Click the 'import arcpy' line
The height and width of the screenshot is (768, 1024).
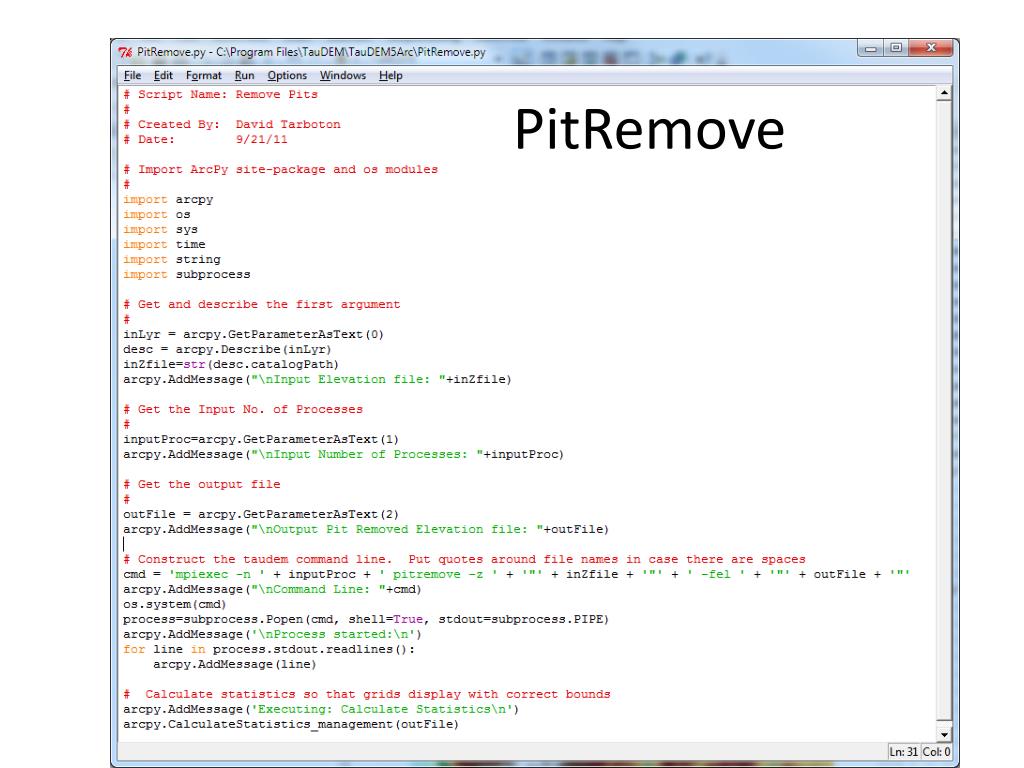tap(168, 200)
